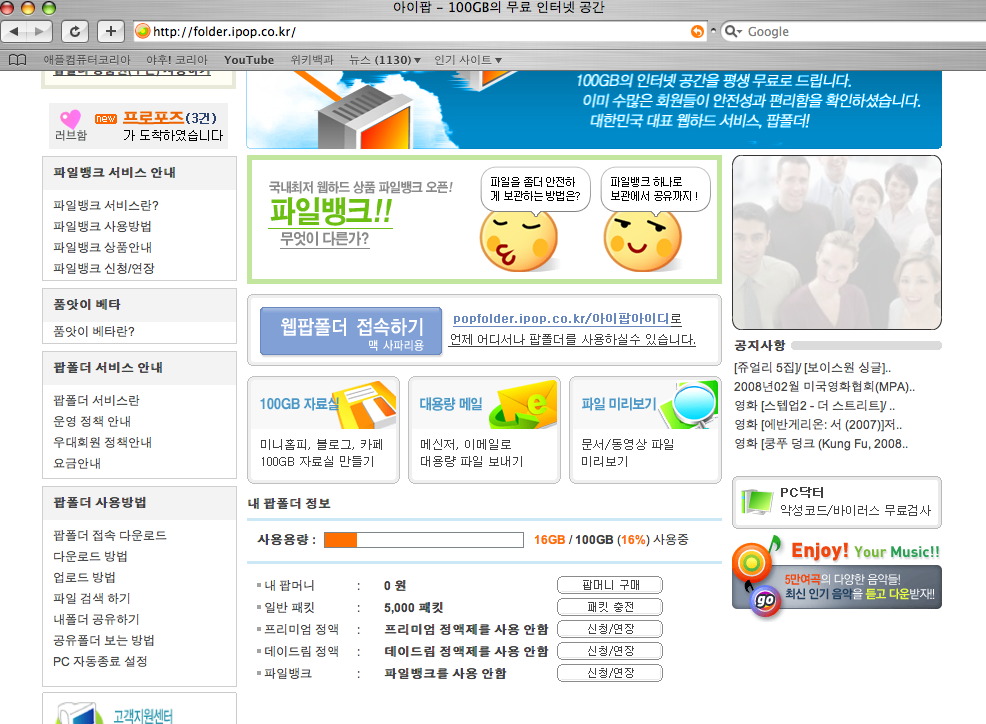Click the Enjoy! Your Music!! banner

pyautogui.click(x=837, y=575)
